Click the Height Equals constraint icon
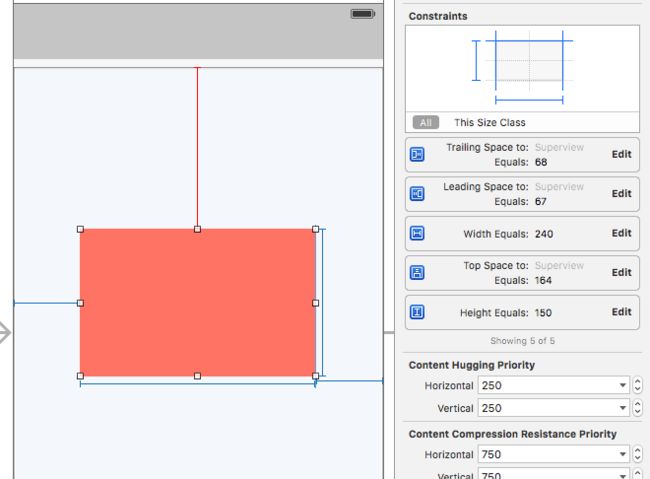This screenshot has height=479, width=650. (417, 312)
